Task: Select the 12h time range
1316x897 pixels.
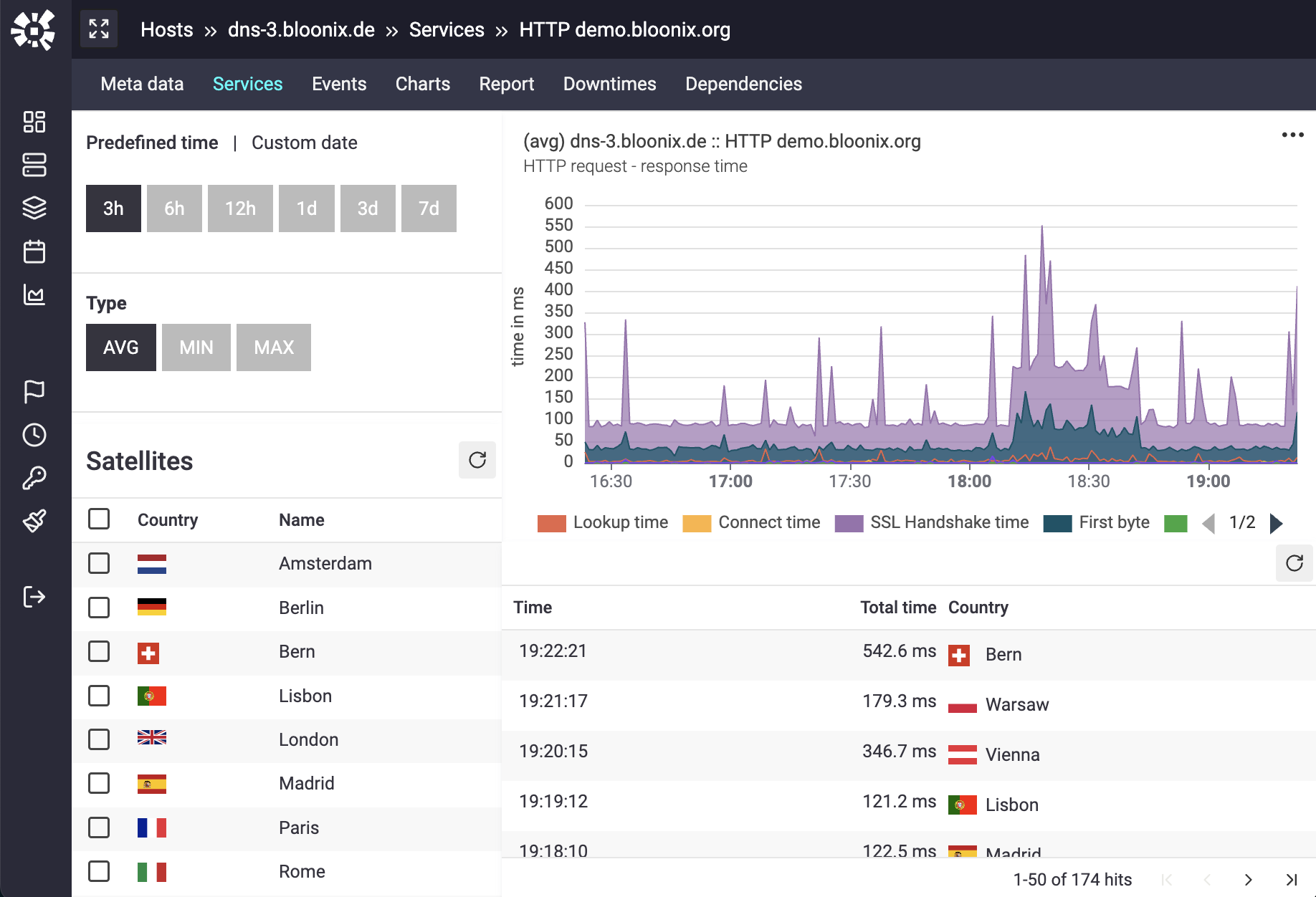Action: click(x=240, y=208)
